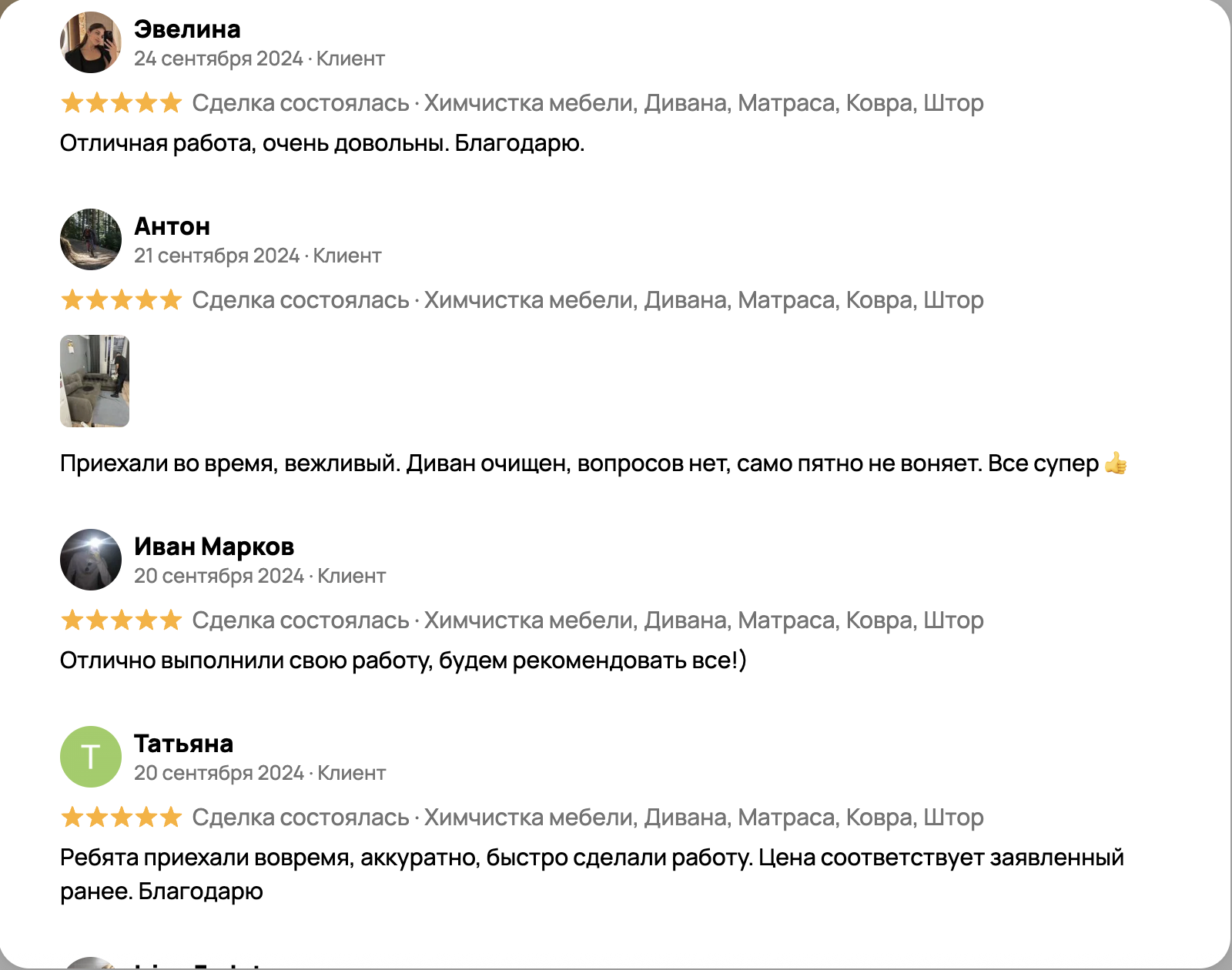
Task: Open Иван Марков's avatar picture
Action: coord(91,560)
